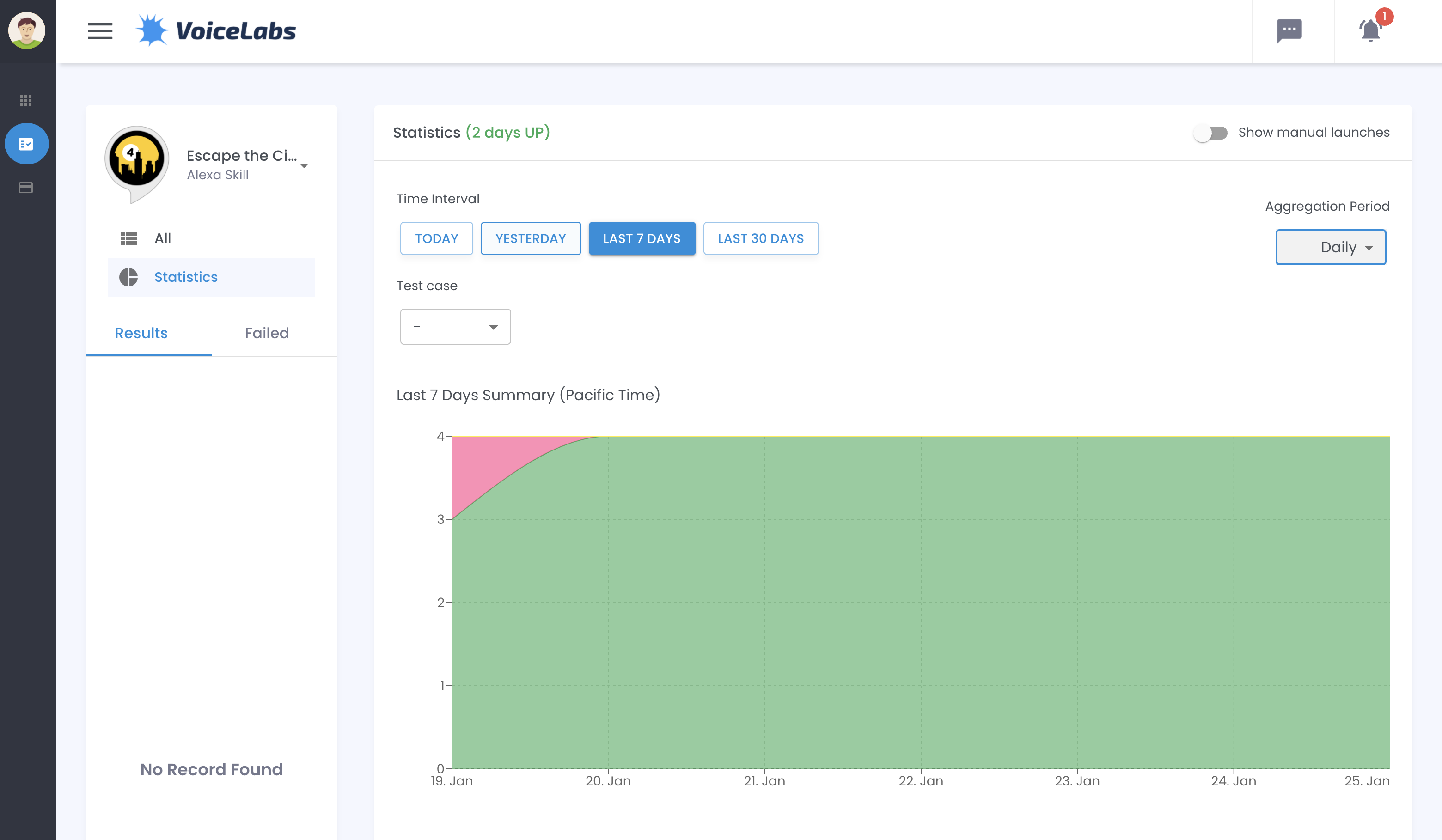
Task: Open the hamburger navigation menu
Action: coord(99,31)
